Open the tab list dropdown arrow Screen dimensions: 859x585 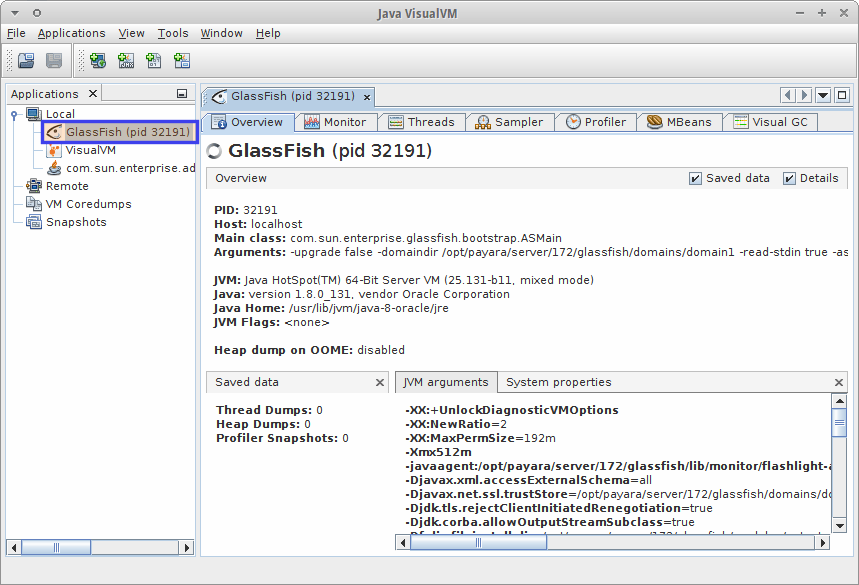[x=821, y=94]
